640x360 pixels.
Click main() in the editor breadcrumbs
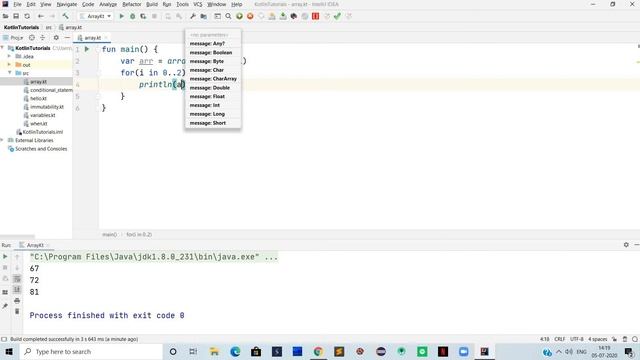[x=109, y=234]
